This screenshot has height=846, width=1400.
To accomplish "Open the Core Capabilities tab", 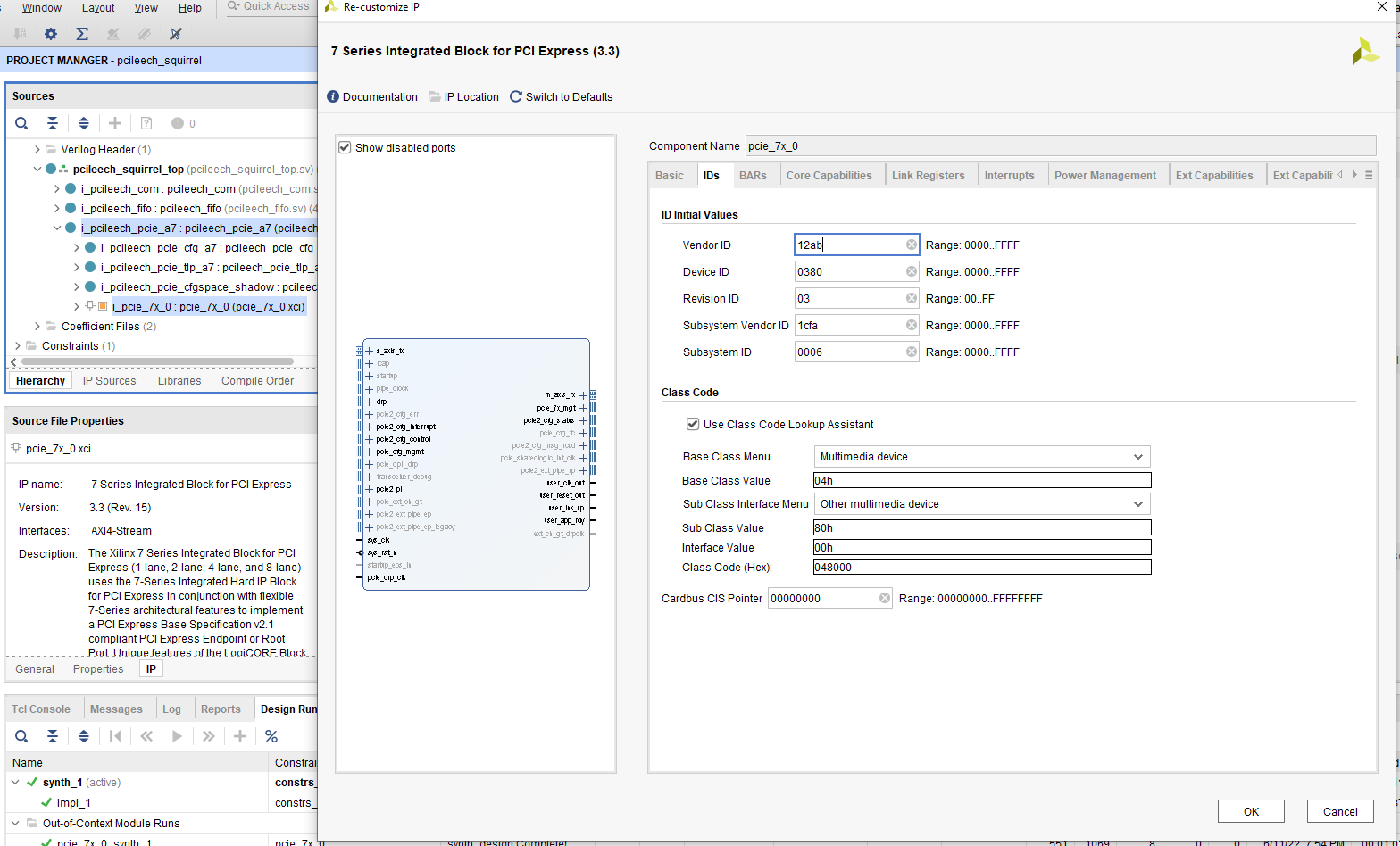I will pyautogui.click(x=829, y=175).
